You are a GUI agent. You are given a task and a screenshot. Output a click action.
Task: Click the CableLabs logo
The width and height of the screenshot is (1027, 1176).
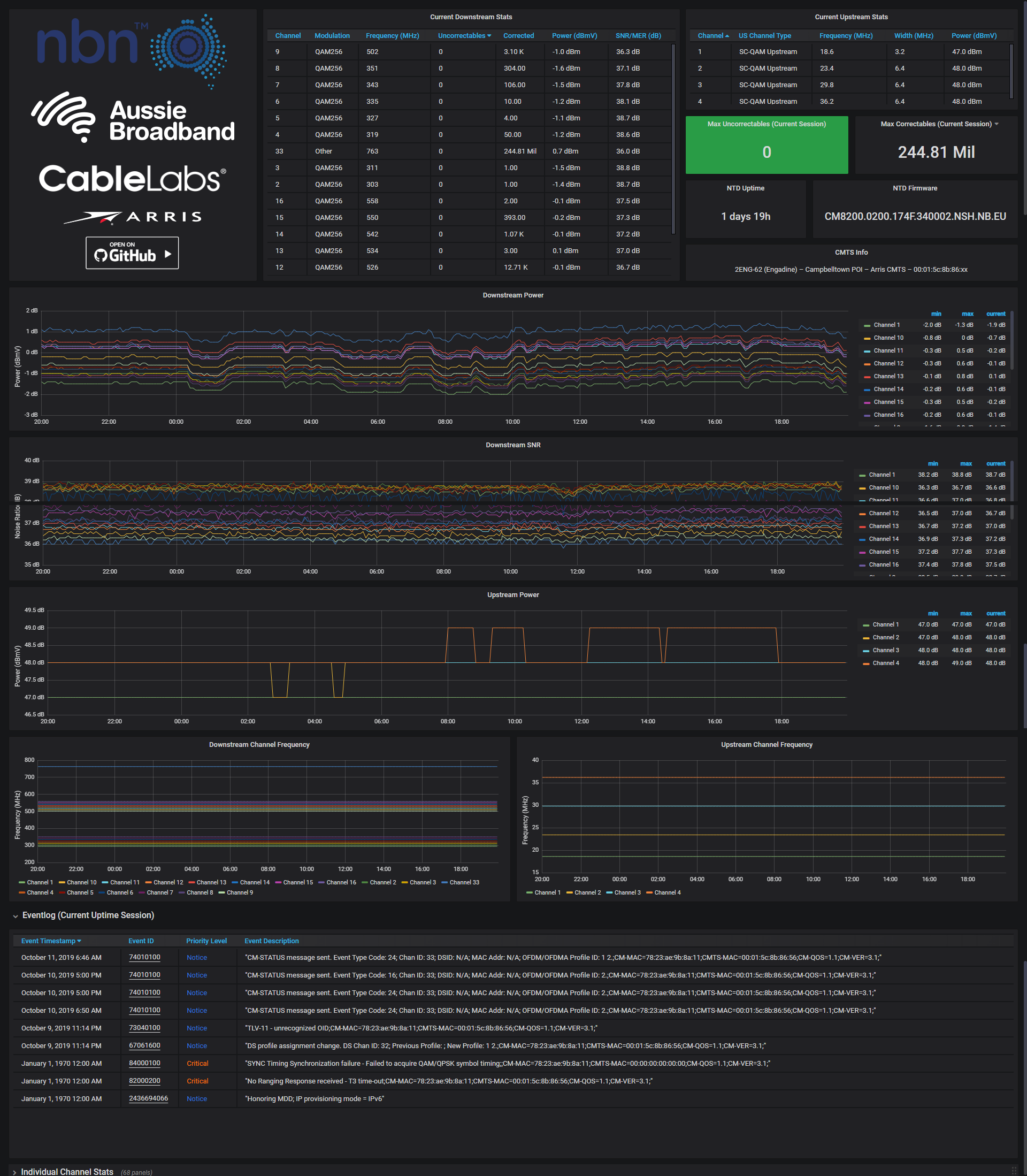(133, 179)
